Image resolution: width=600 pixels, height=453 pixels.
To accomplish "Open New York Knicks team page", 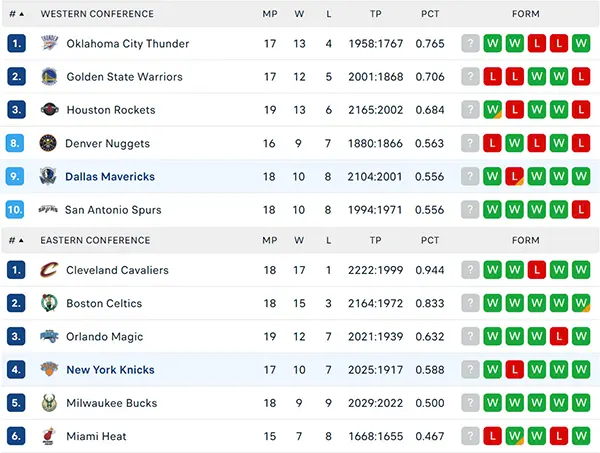I will 110,370.
